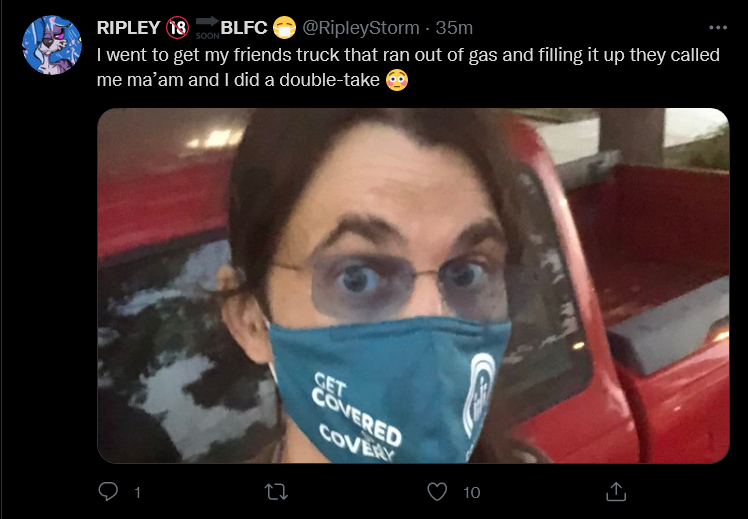Like the tweet with heart icon
The image size is (748, 519).
[x=437, y=492]
